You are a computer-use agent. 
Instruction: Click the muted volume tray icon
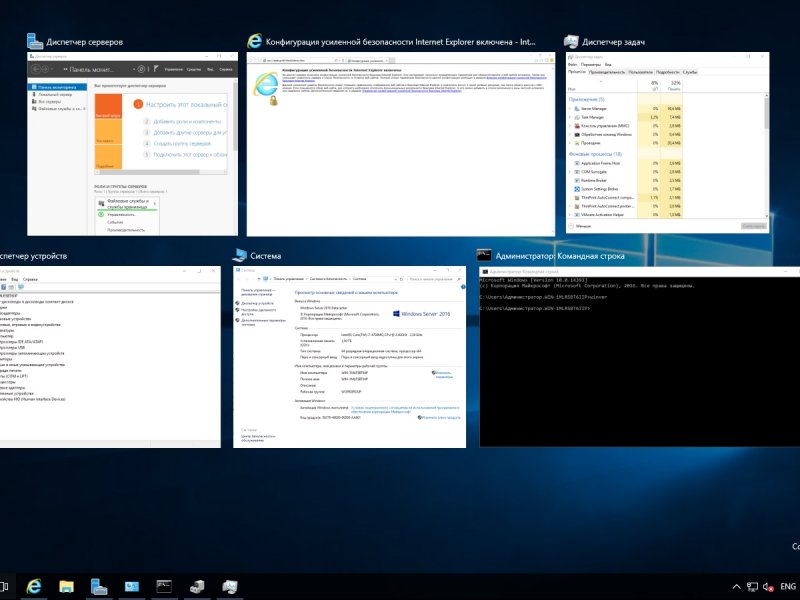click(768, 587)
